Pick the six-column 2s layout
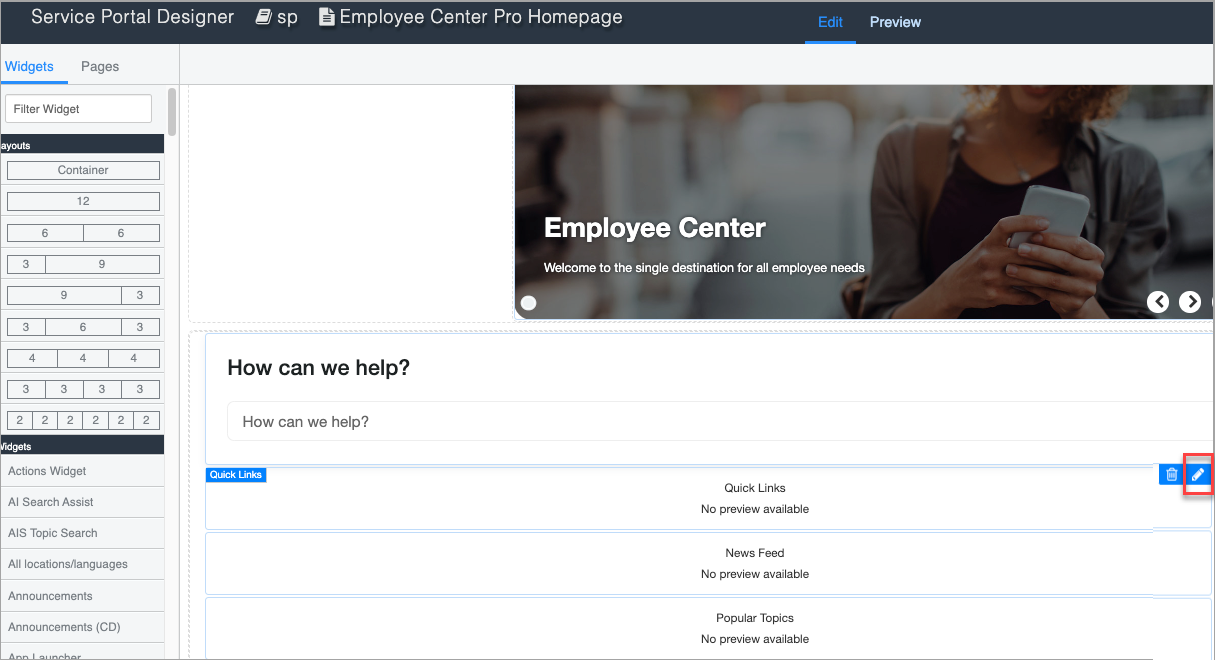The height and width of the screenshot is (660, 1215). pos(83,420)
